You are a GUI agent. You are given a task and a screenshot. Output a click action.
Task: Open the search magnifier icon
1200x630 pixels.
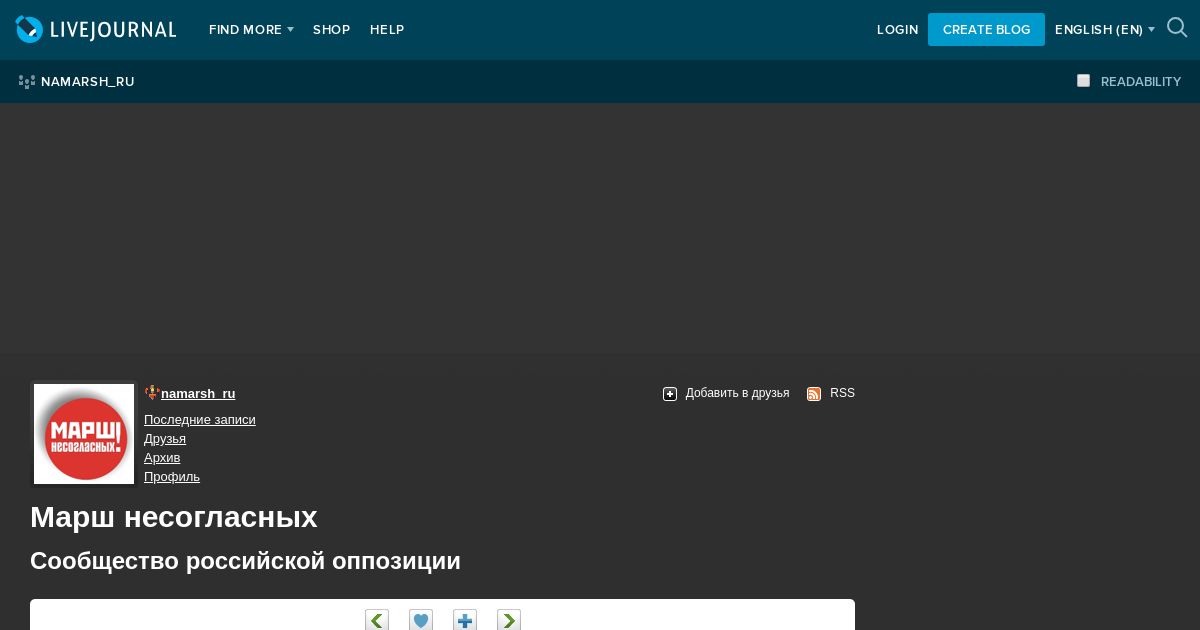(x=1177, y=28)
